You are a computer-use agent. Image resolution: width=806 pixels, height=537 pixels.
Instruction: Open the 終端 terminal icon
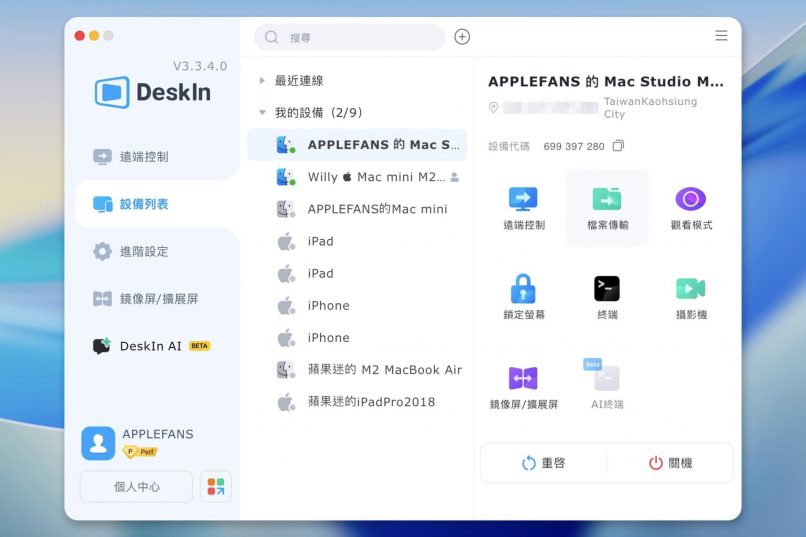[x=606, y=289]
